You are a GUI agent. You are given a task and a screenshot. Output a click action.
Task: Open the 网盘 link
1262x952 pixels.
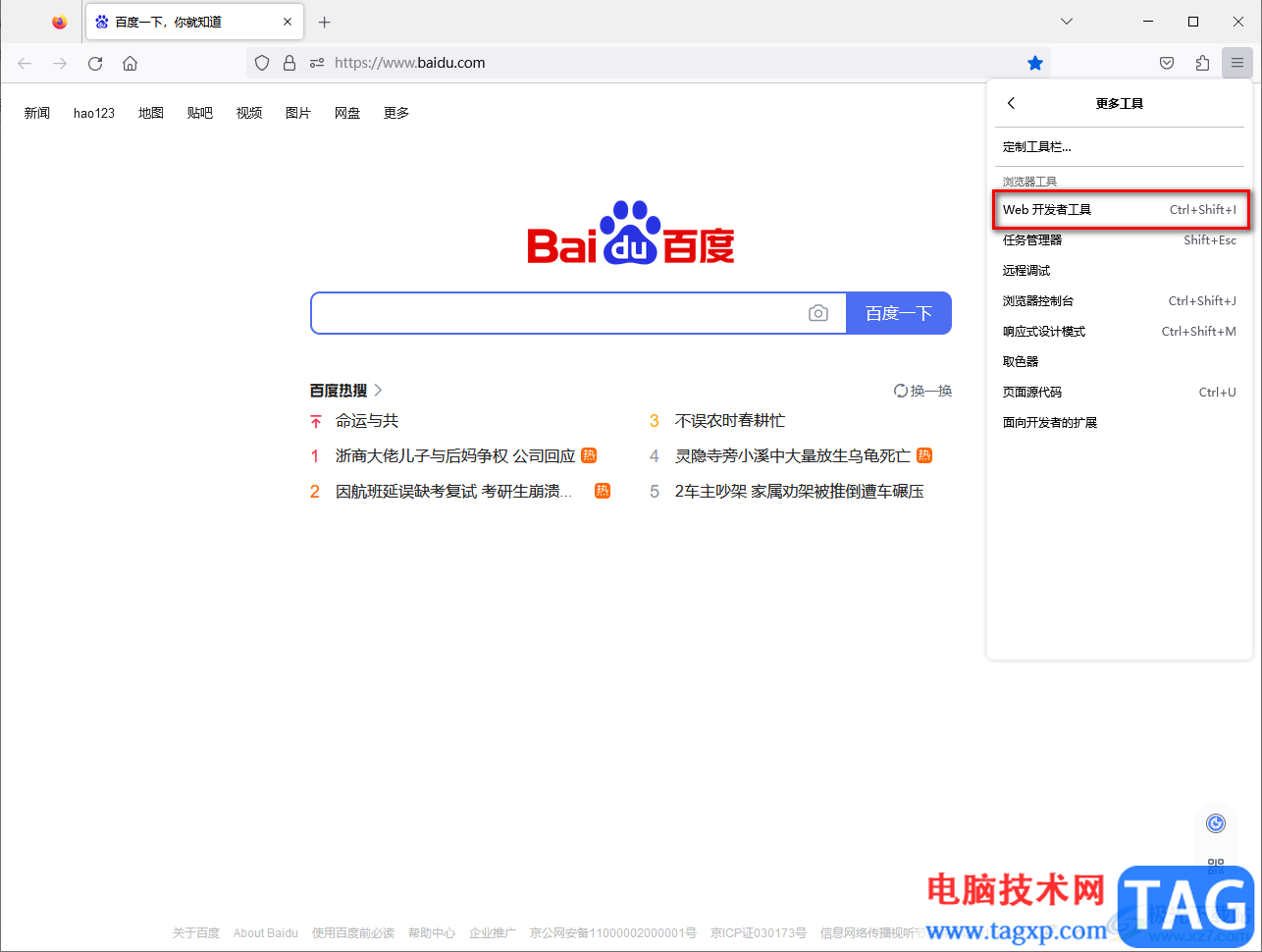347,113
